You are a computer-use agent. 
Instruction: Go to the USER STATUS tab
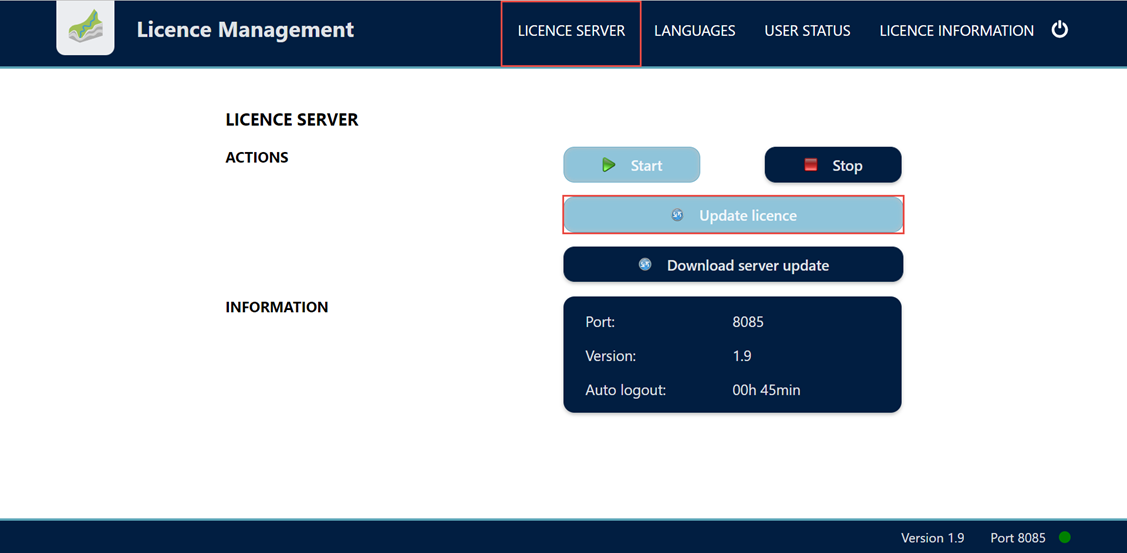[807, 31]
